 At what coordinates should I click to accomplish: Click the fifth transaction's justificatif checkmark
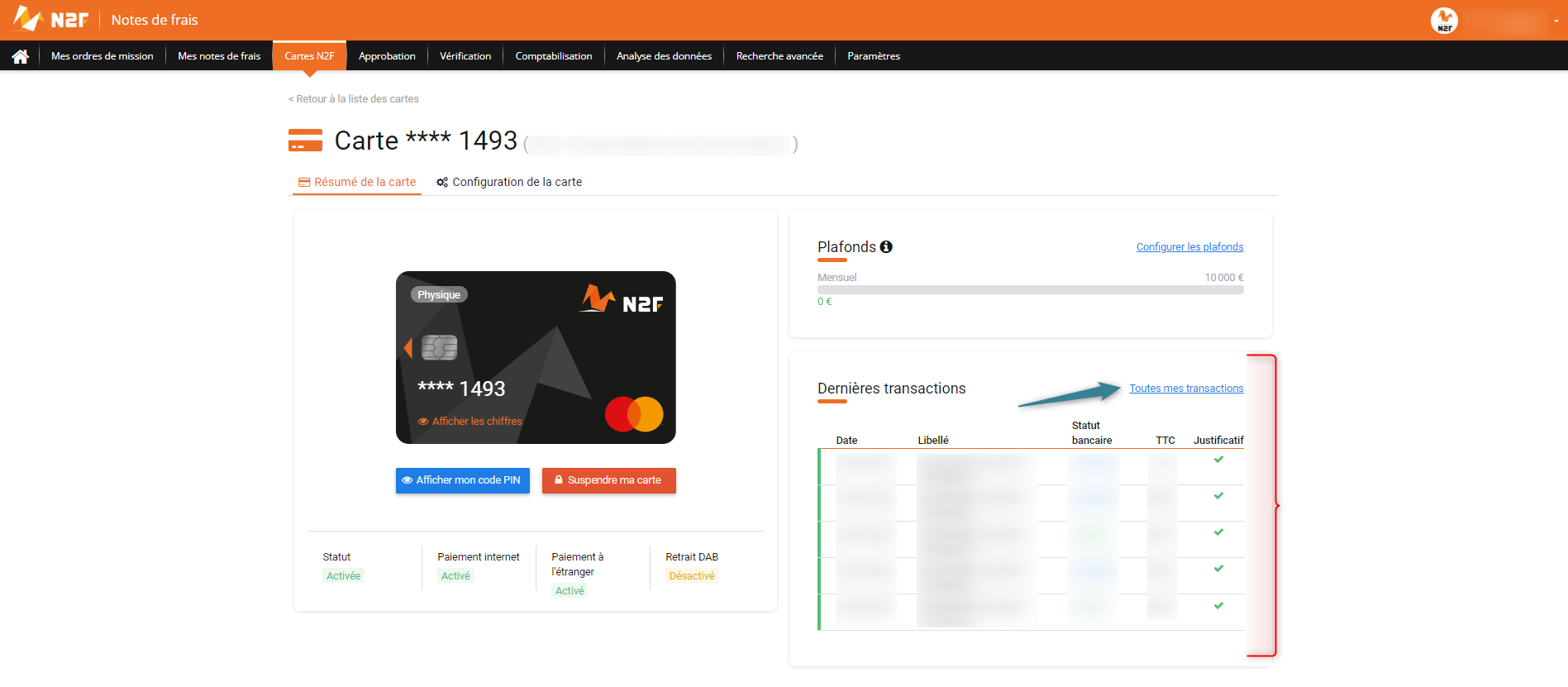click(x=1218, y=606)
